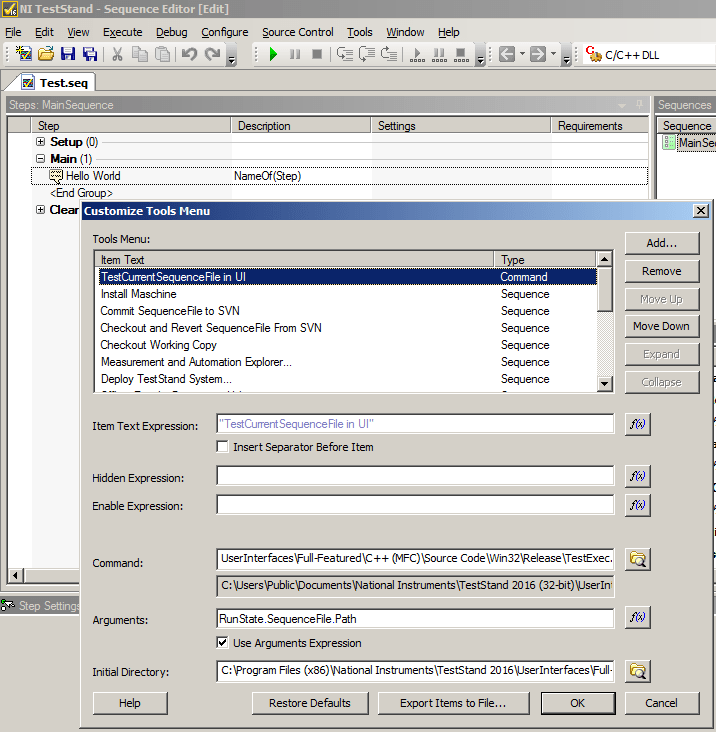Open the Source Control menu
Viewport: 716px width, 732px height.
point(297,32)
